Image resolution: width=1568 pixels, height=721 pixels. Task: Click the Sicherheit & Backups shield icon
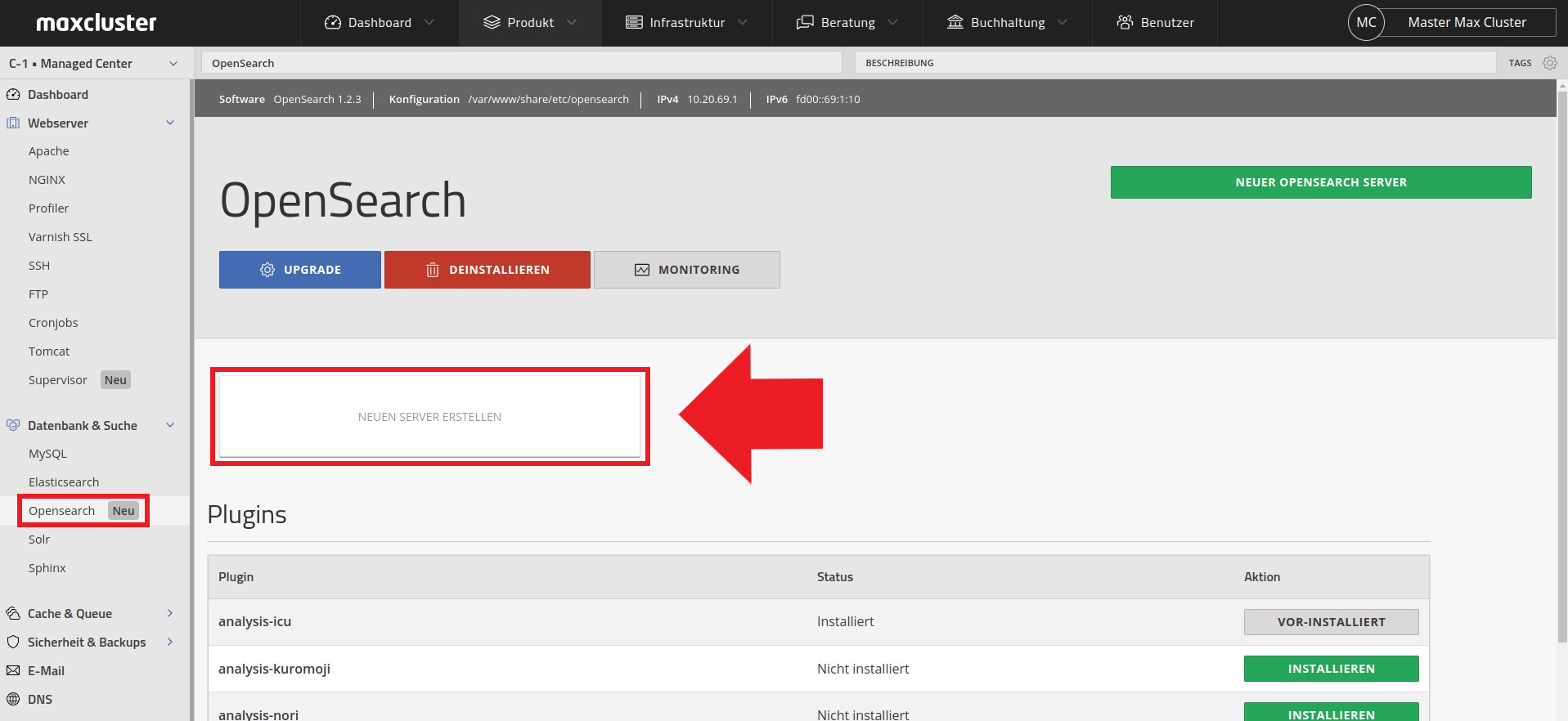(13, 643)
